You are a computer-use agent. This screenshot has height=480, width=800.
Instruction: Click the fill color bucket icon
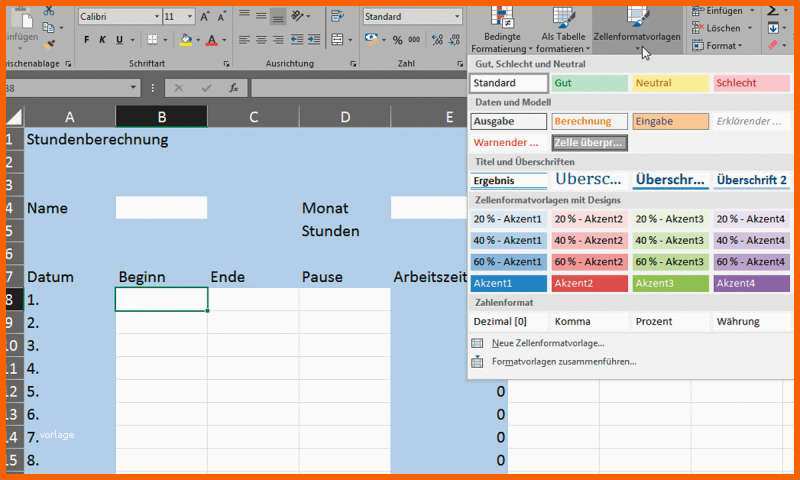click(x=186, y=40)
